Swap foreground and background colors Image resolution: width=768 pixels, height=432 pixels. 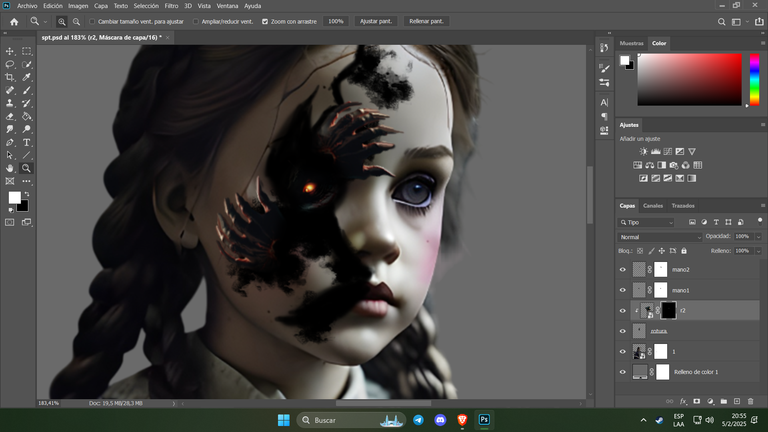26,194
